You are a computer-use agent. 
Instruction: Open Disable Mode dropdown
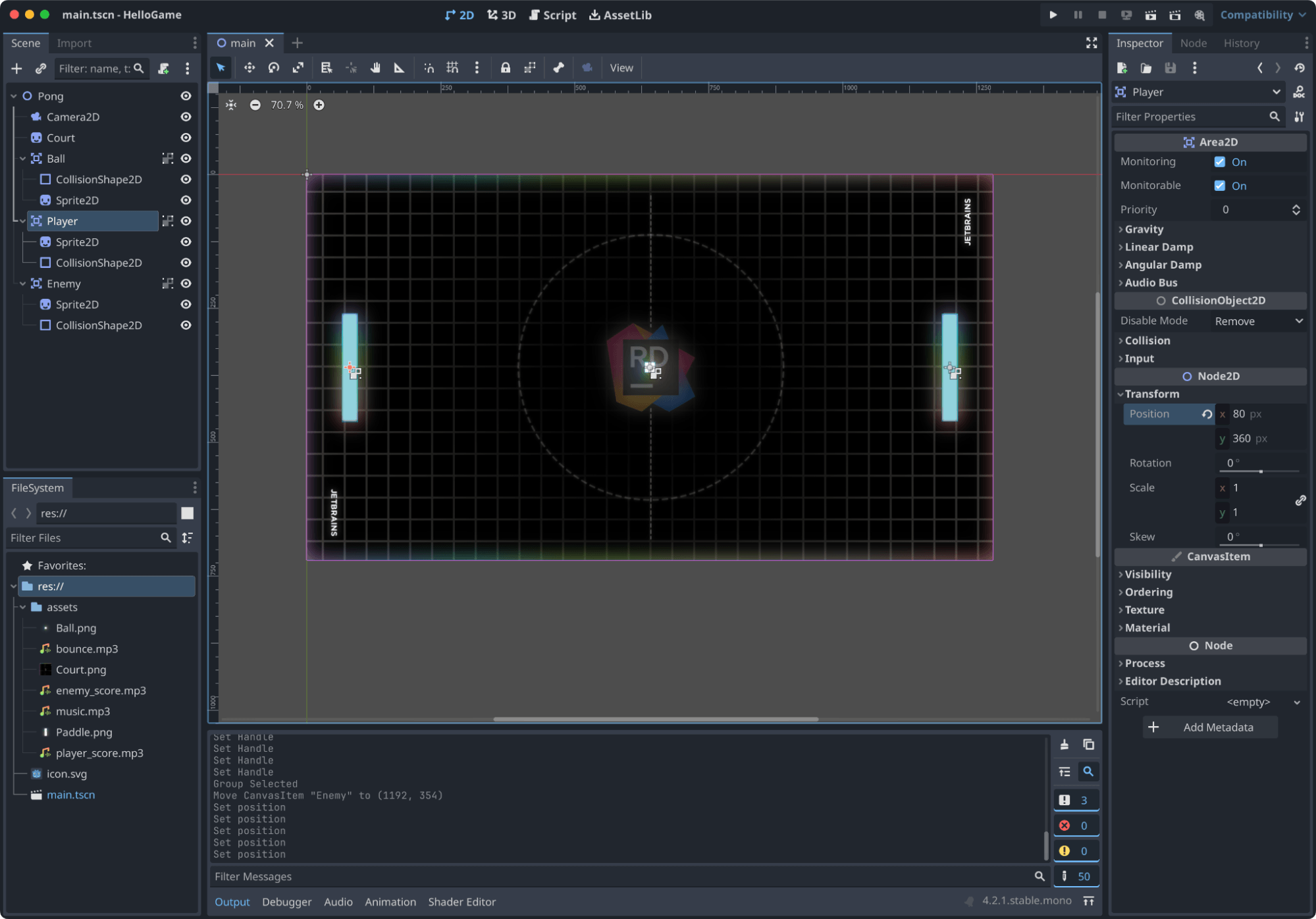(1257, 321)
